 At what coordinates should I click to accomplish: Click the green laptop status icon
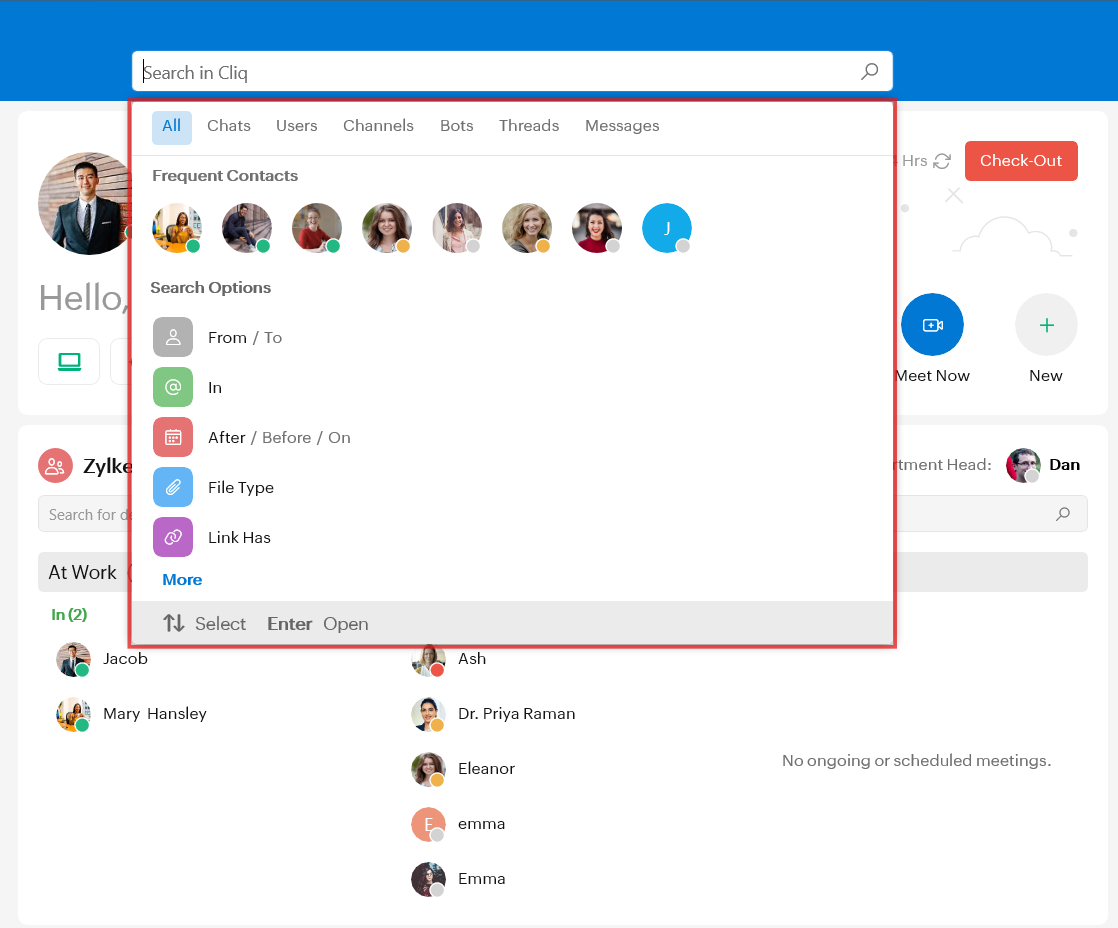69,361
